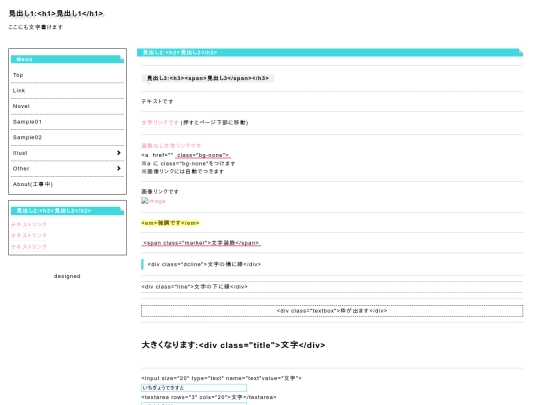Click the テキストです paragraph
540x405 pixels.
[157, 102]
